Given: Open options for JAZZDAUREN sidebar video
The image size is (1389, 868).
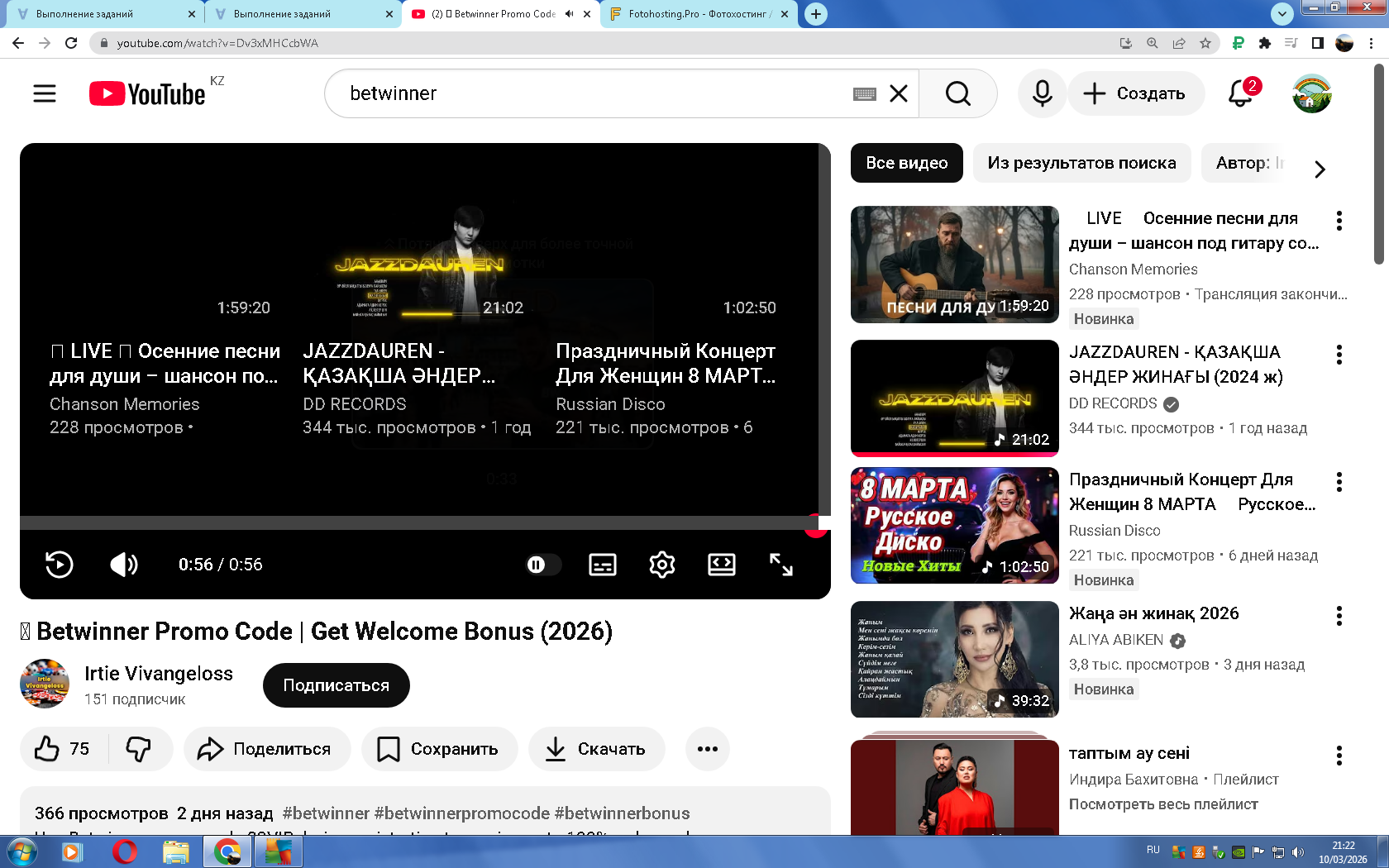Looking at the screenshot, I should click(x=1339, y=355).
